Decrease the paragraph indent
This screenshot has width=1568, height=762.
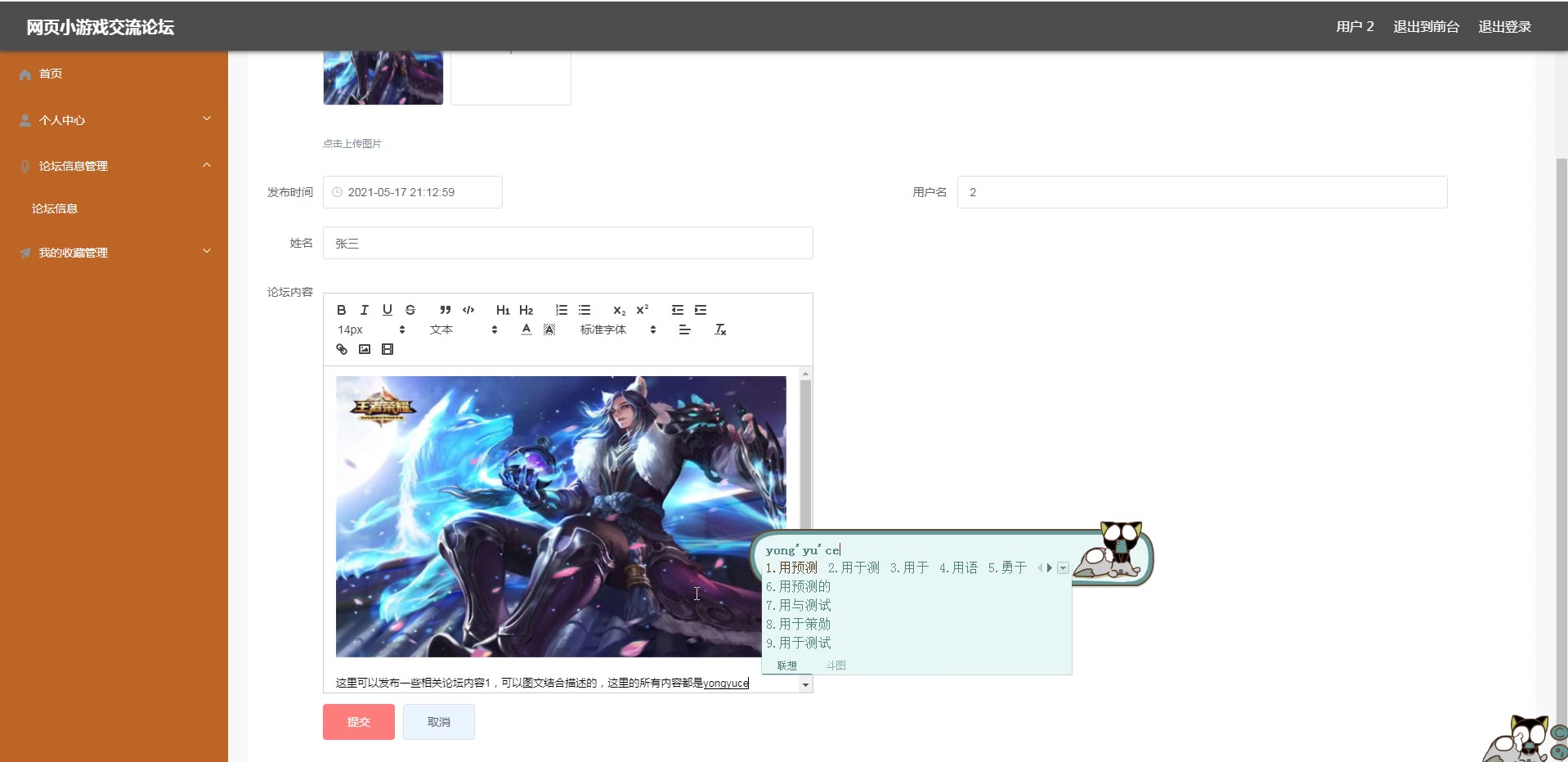678,310
